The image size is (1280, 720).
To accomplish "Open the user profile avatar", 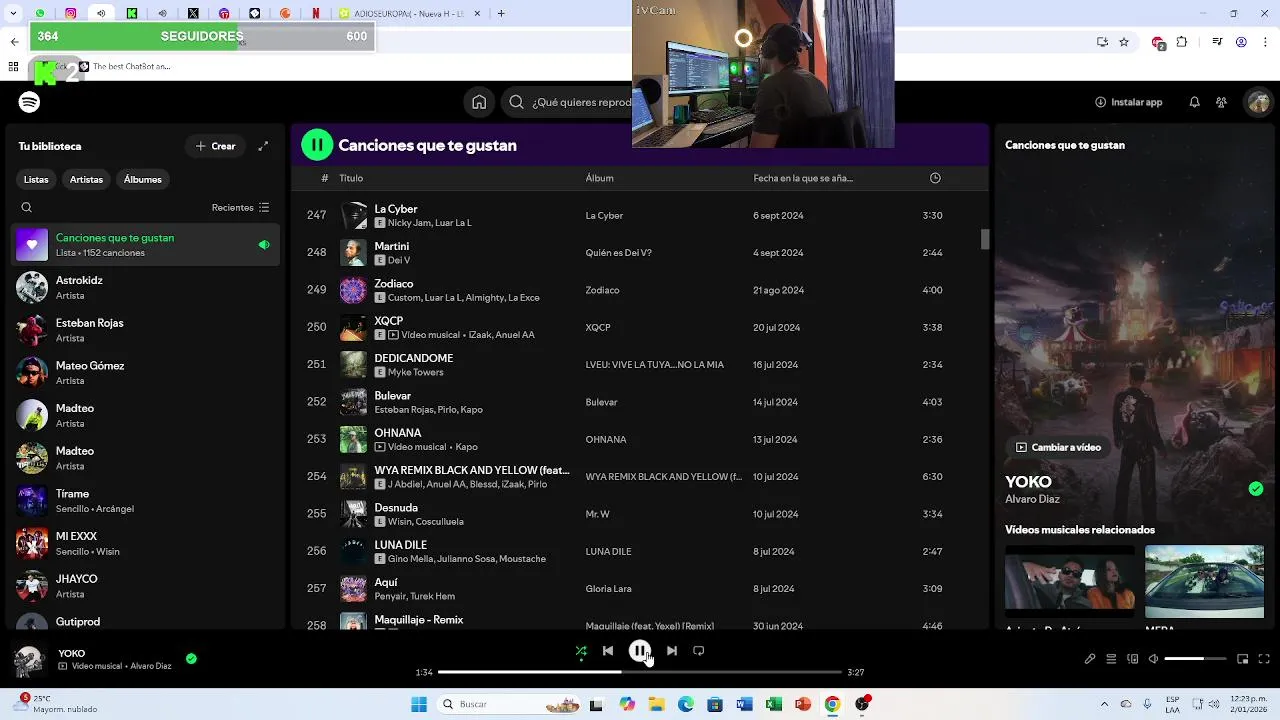I will click(x=1258, y=102).
